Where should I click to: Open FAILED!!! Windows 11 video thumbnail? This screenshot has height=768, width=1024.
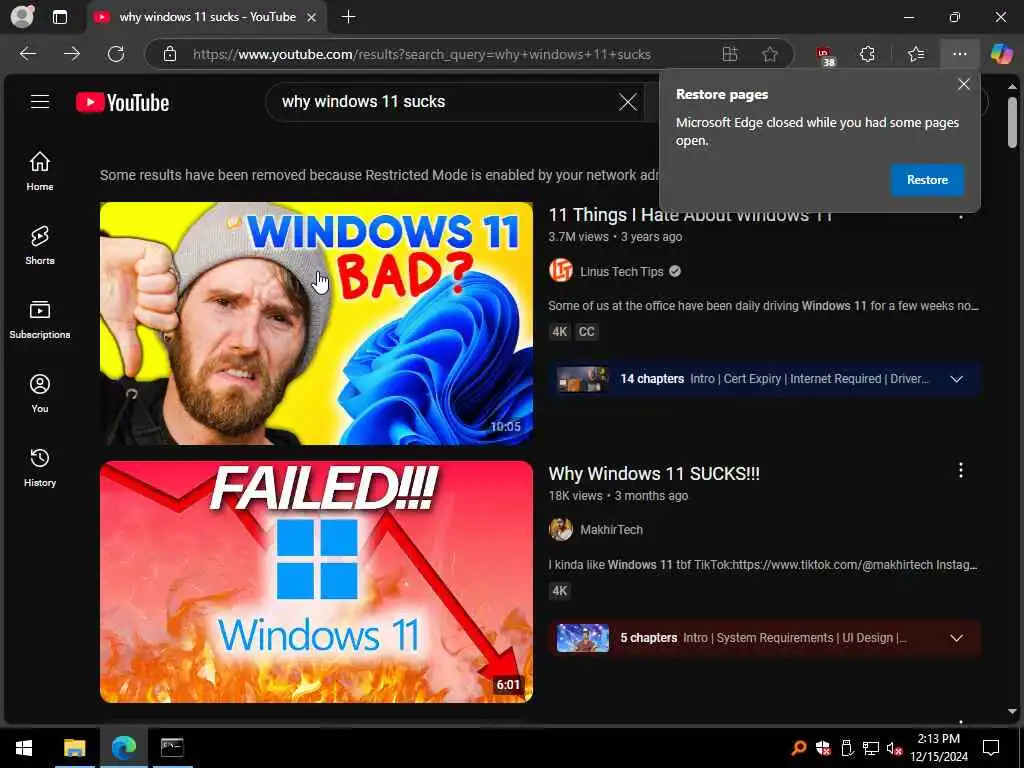[316, 582]
